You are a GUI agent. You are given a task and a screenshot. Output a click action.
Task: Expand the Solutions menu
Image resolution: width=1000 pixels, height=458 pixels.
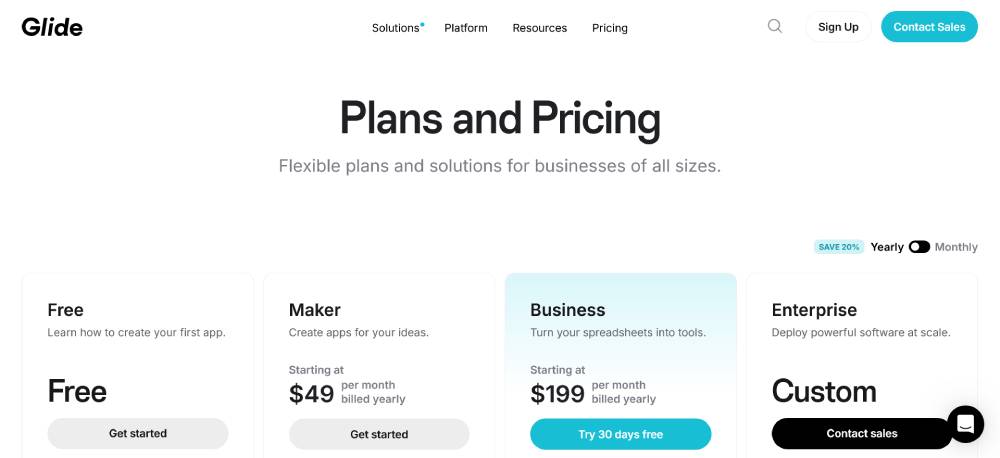[396, 28]
